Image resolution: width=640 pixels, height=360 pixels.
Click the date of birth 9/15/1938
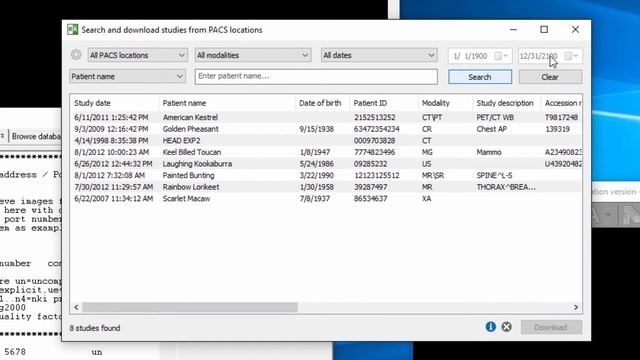click(x=316, y=129)
